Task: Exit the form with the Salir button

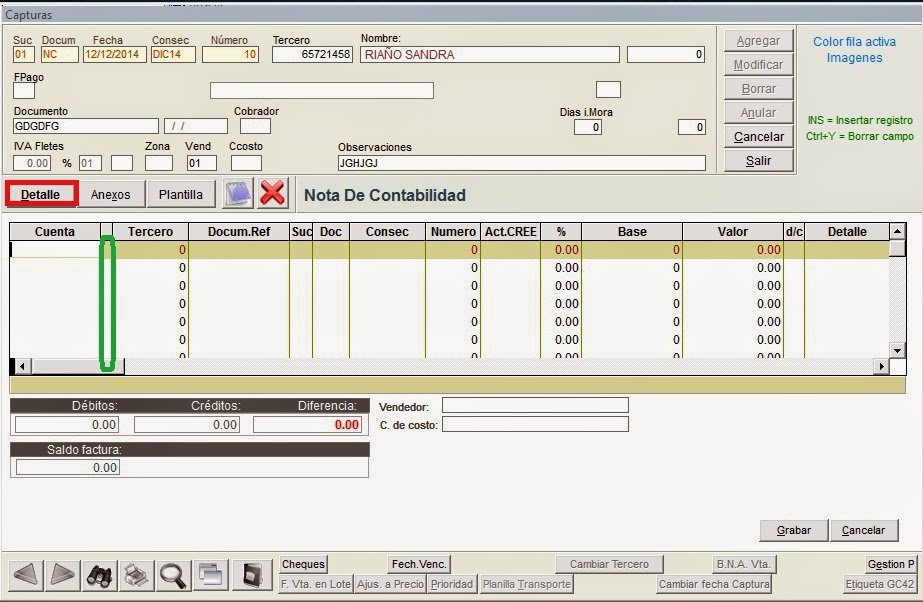Action: [758, 160]
